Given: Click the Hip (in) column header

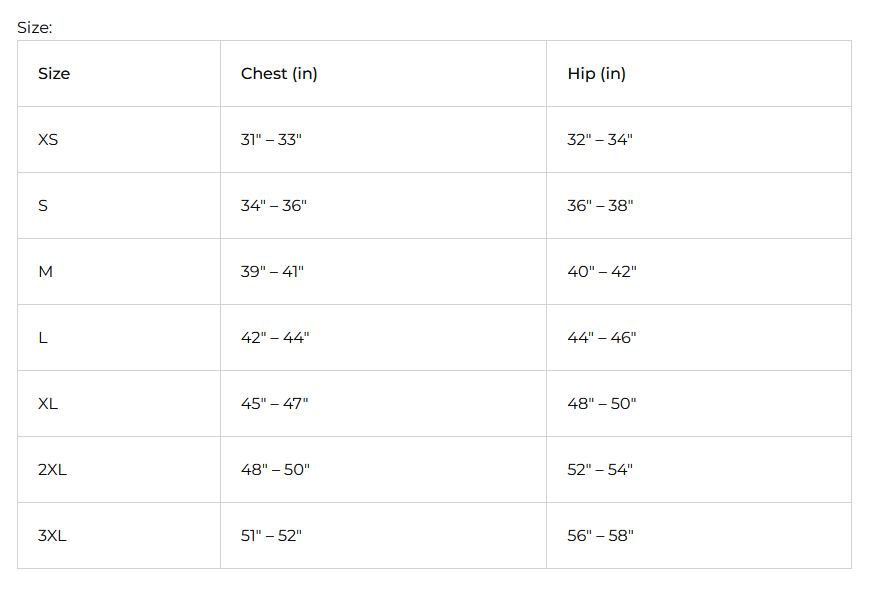Looking at the screenshot, I should (596, 74).
